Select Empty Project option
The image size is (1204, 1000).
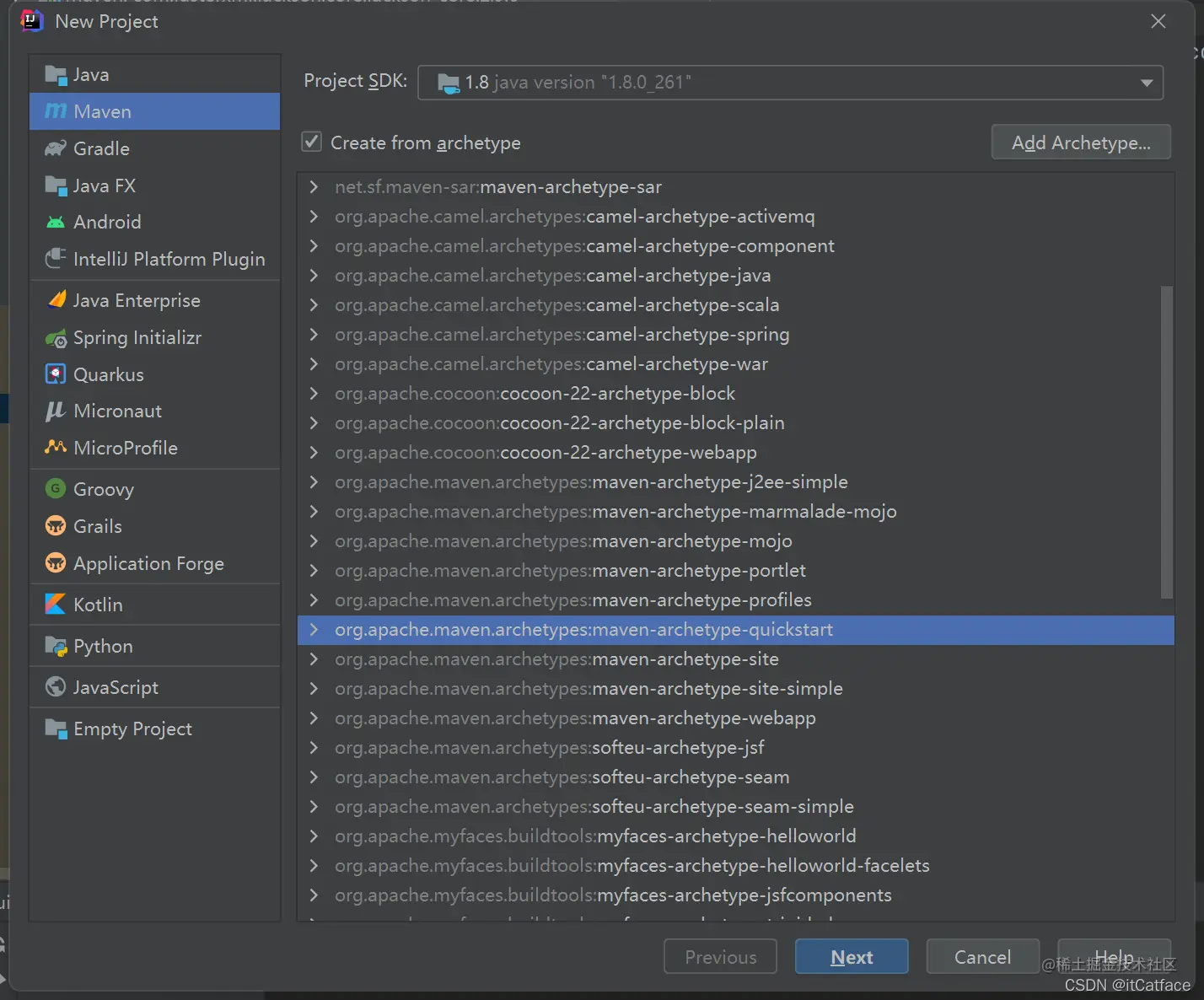[x=154, y=729]
